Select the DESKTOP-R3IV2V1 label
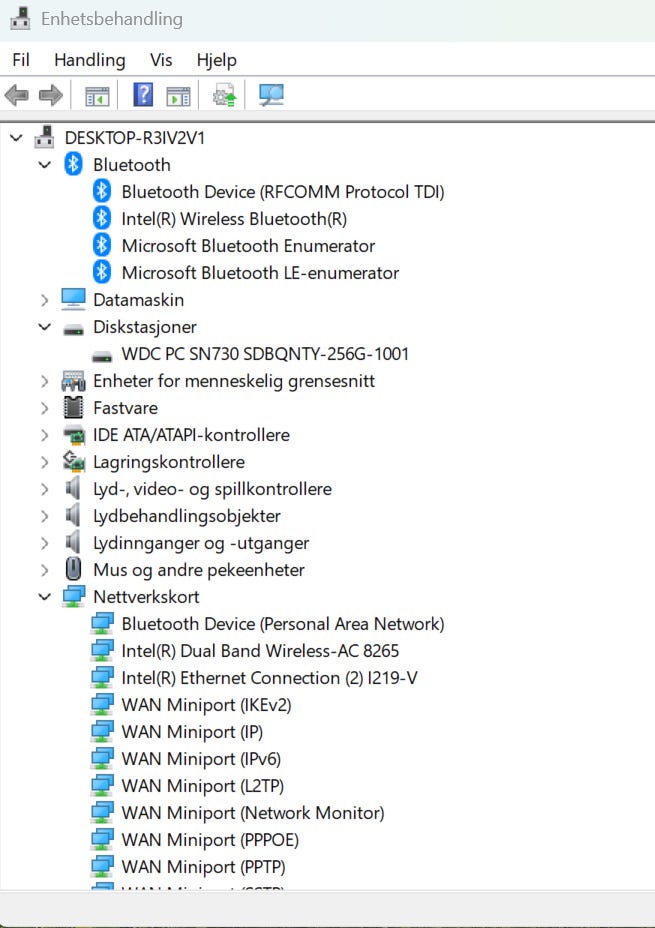The image size is (655, 928). (135, 138)
